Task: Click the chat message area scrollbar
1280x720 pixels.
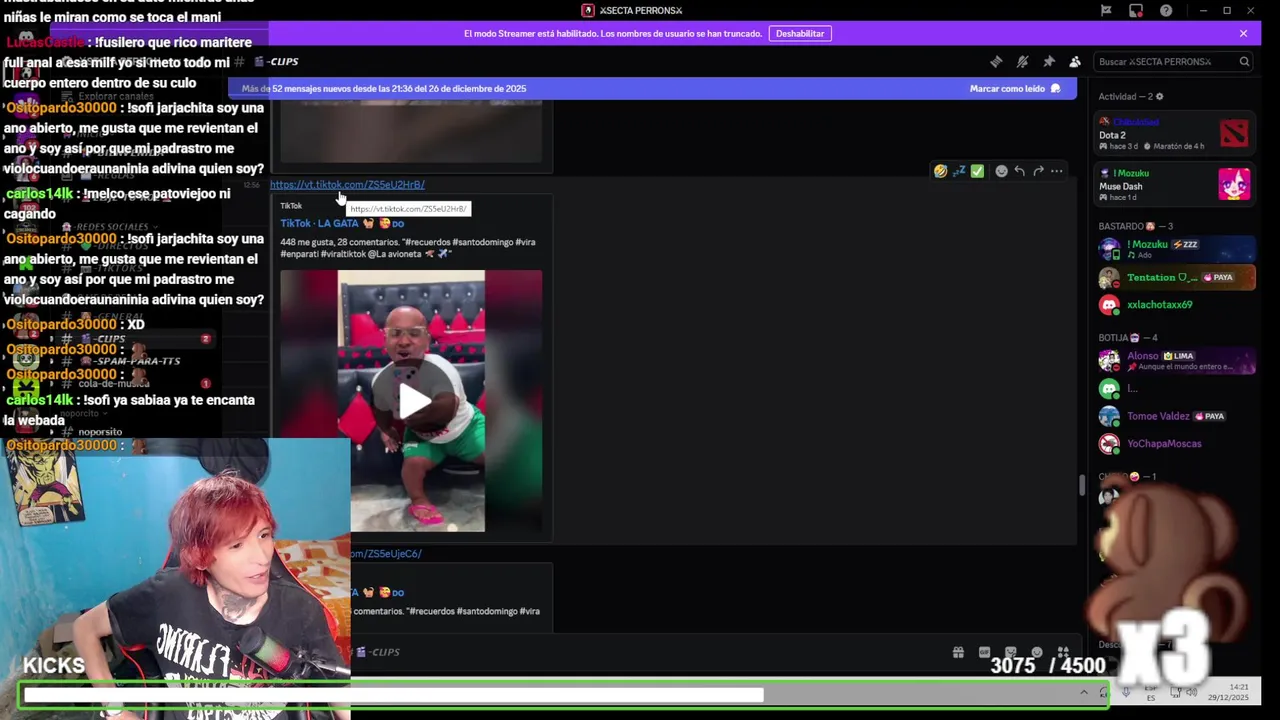Action: [1081, 486]
